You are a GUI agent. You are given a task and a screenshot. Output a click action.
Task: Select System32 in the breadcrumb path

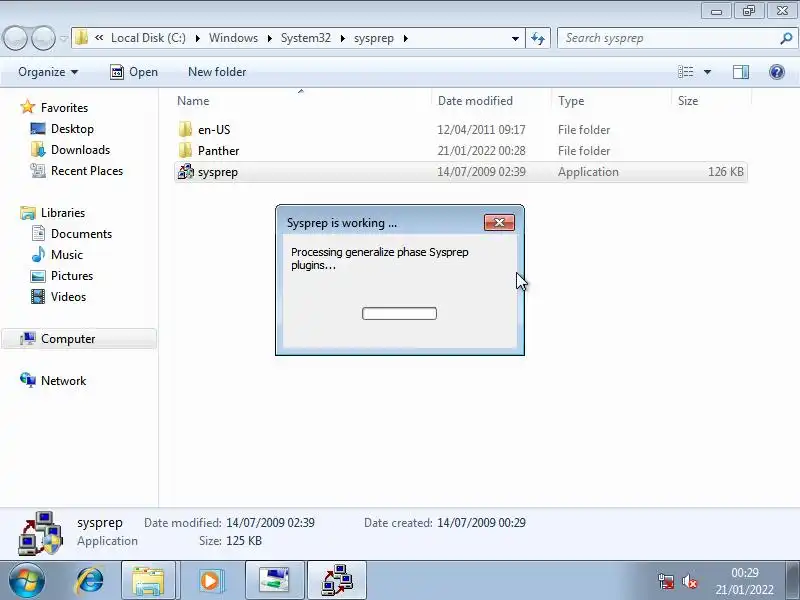coord(306,38)
